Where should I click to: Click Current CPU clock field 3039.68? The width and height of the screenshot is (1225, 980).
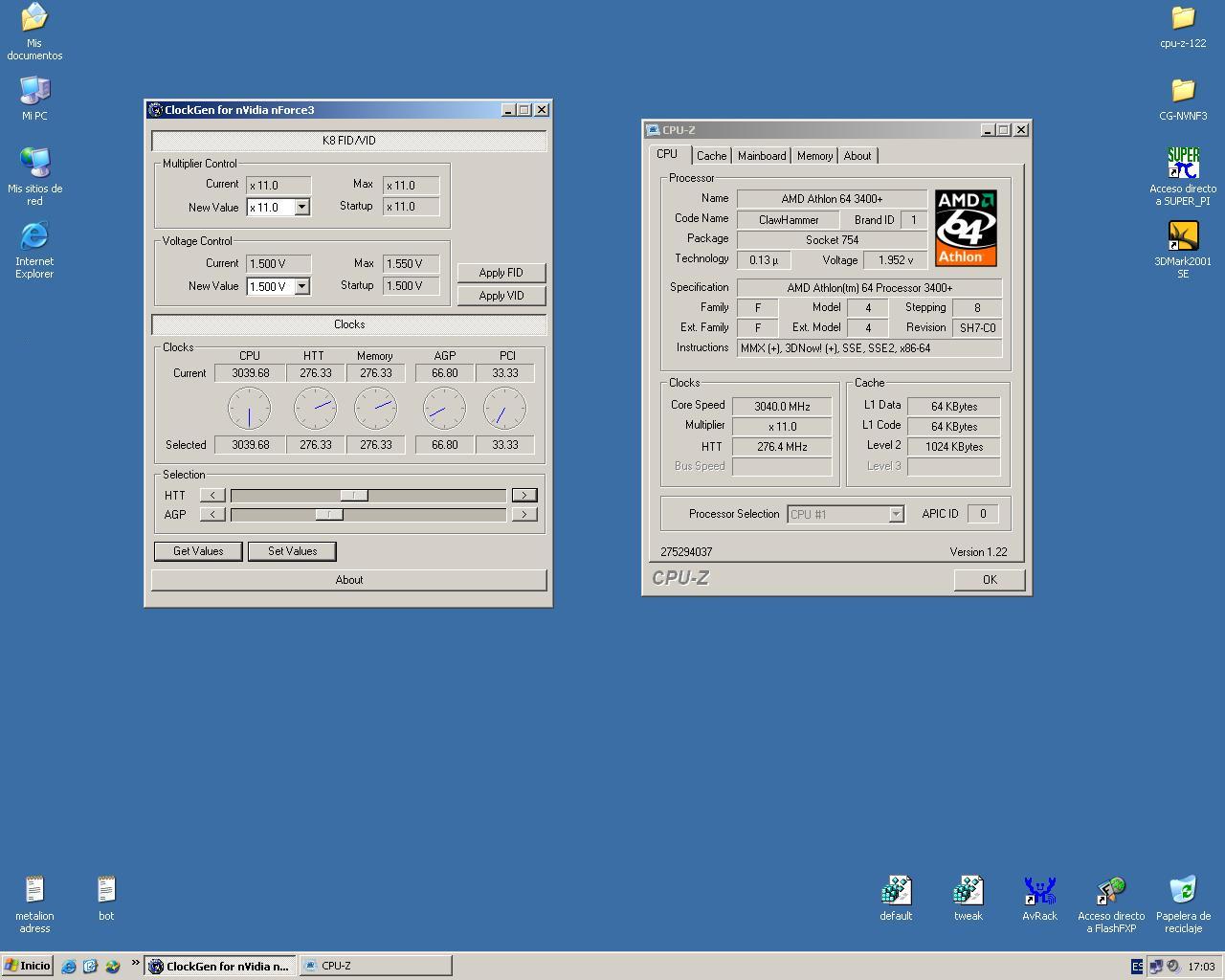pos(250,373)
